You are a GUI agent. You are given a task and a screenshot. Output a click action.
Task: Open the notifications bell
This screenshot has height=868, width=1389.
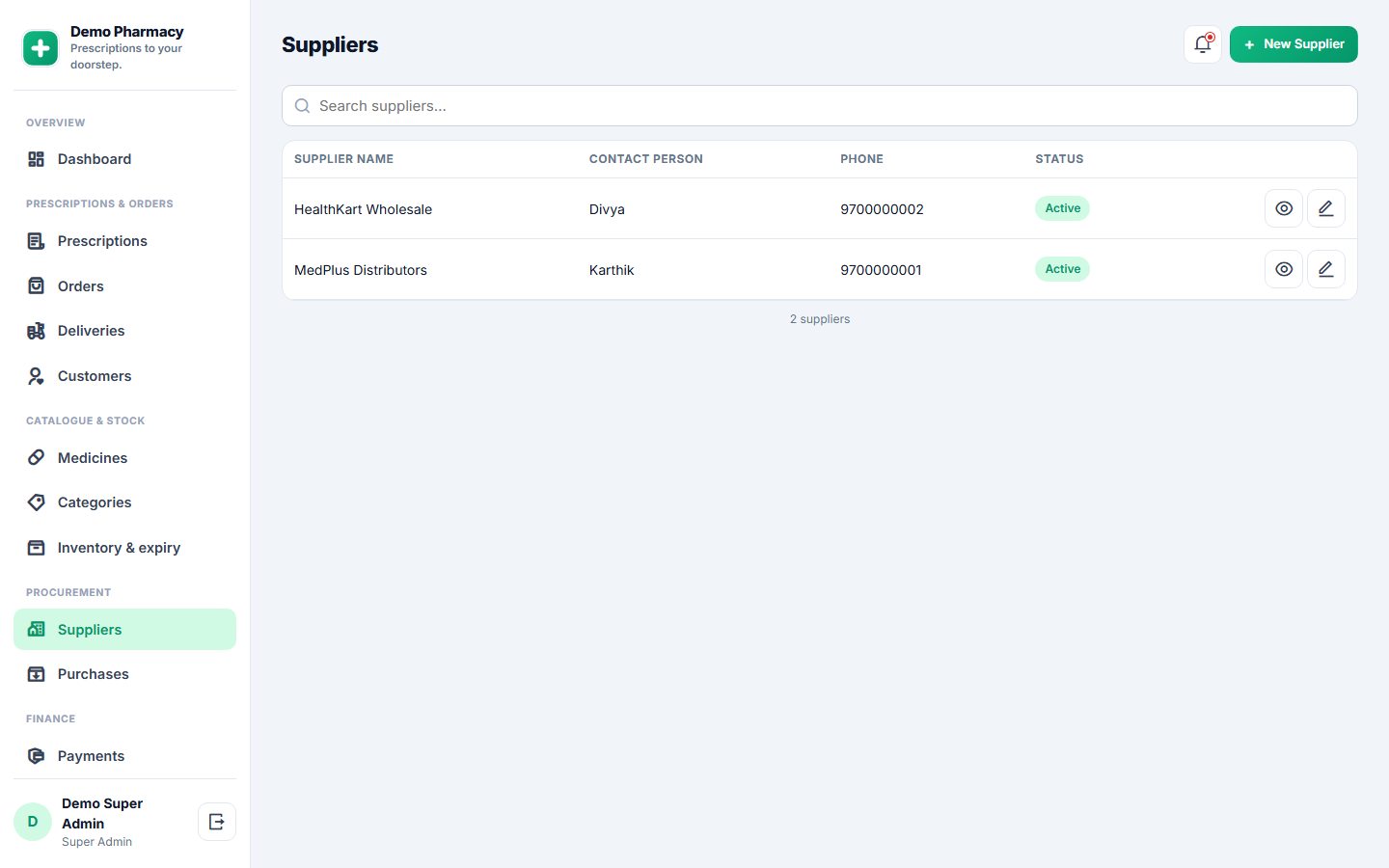point(1203,44)
